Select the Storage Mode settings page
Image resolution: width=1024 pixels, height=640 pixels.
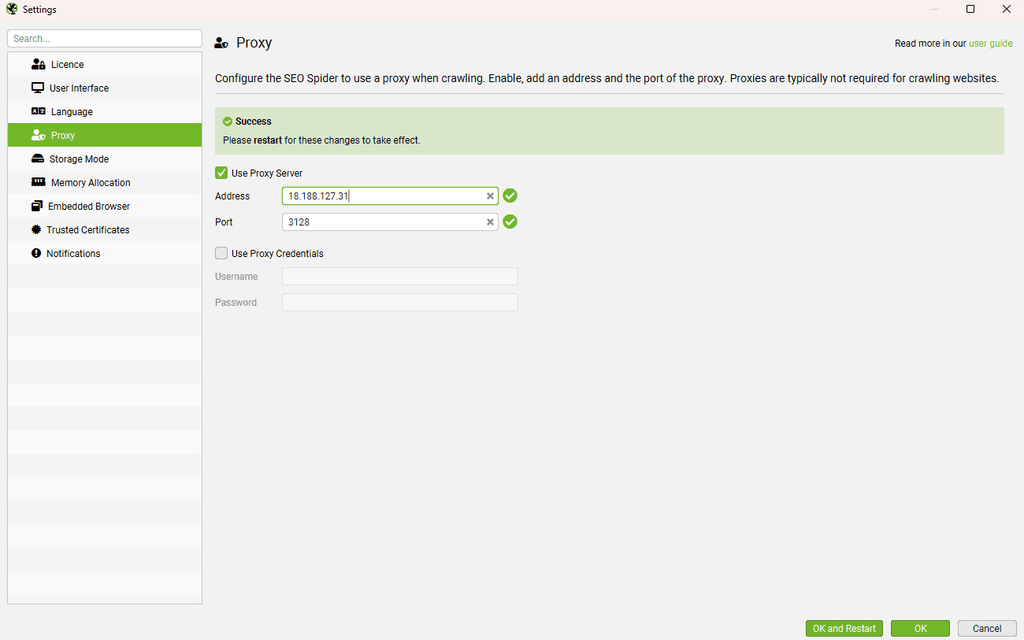pyautogui.click(x=104, y=159)
